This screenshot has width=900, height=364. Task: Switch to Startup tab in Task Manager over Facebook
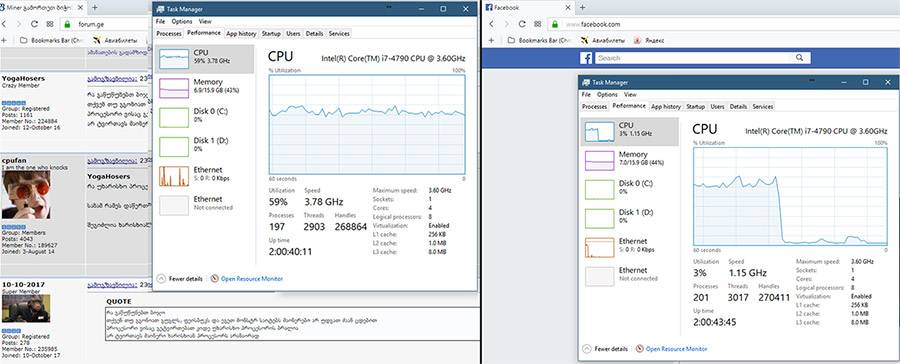pos(695,107)
